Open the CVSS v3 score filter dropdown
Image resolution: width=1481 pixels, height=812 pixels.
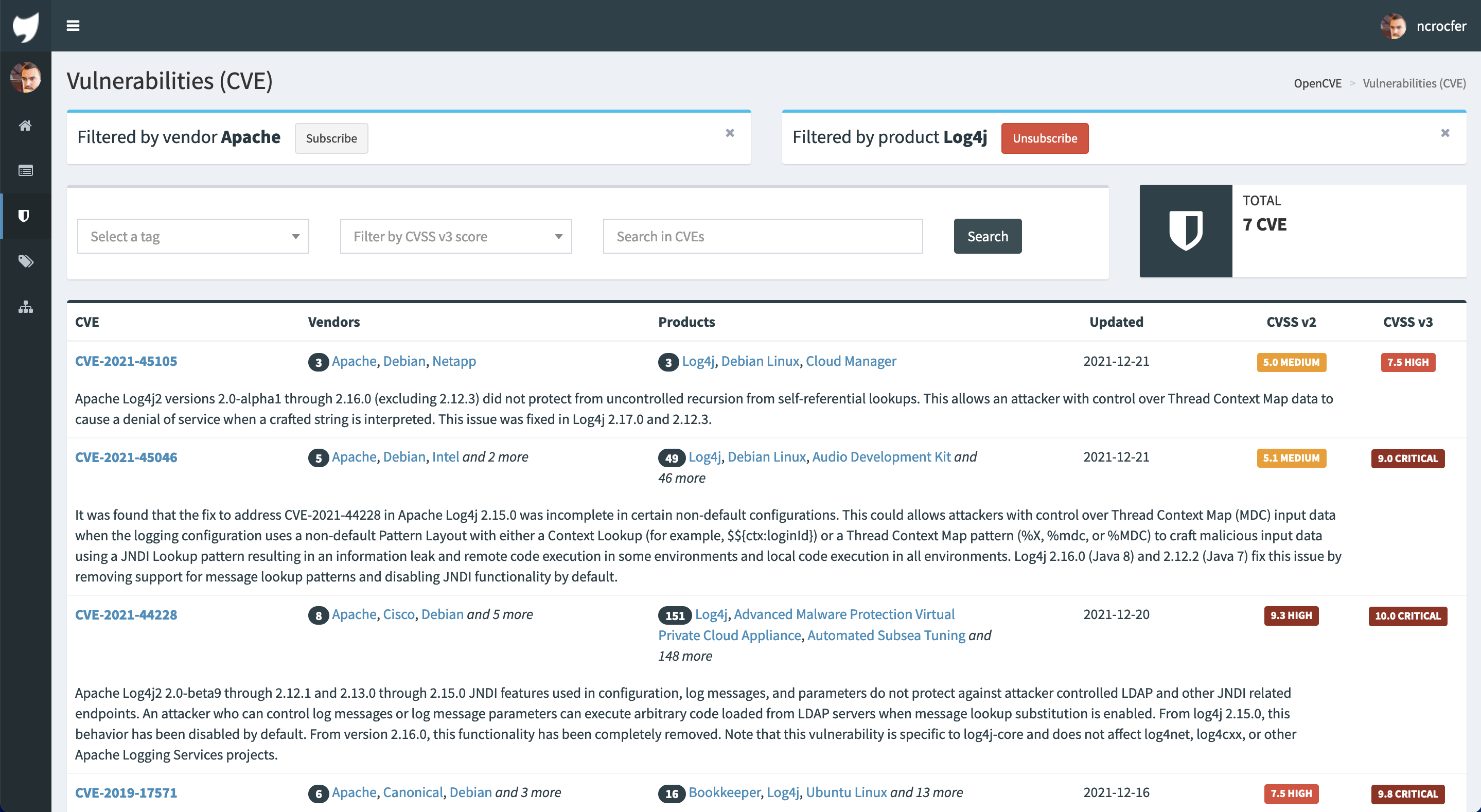tap(455, 236)
